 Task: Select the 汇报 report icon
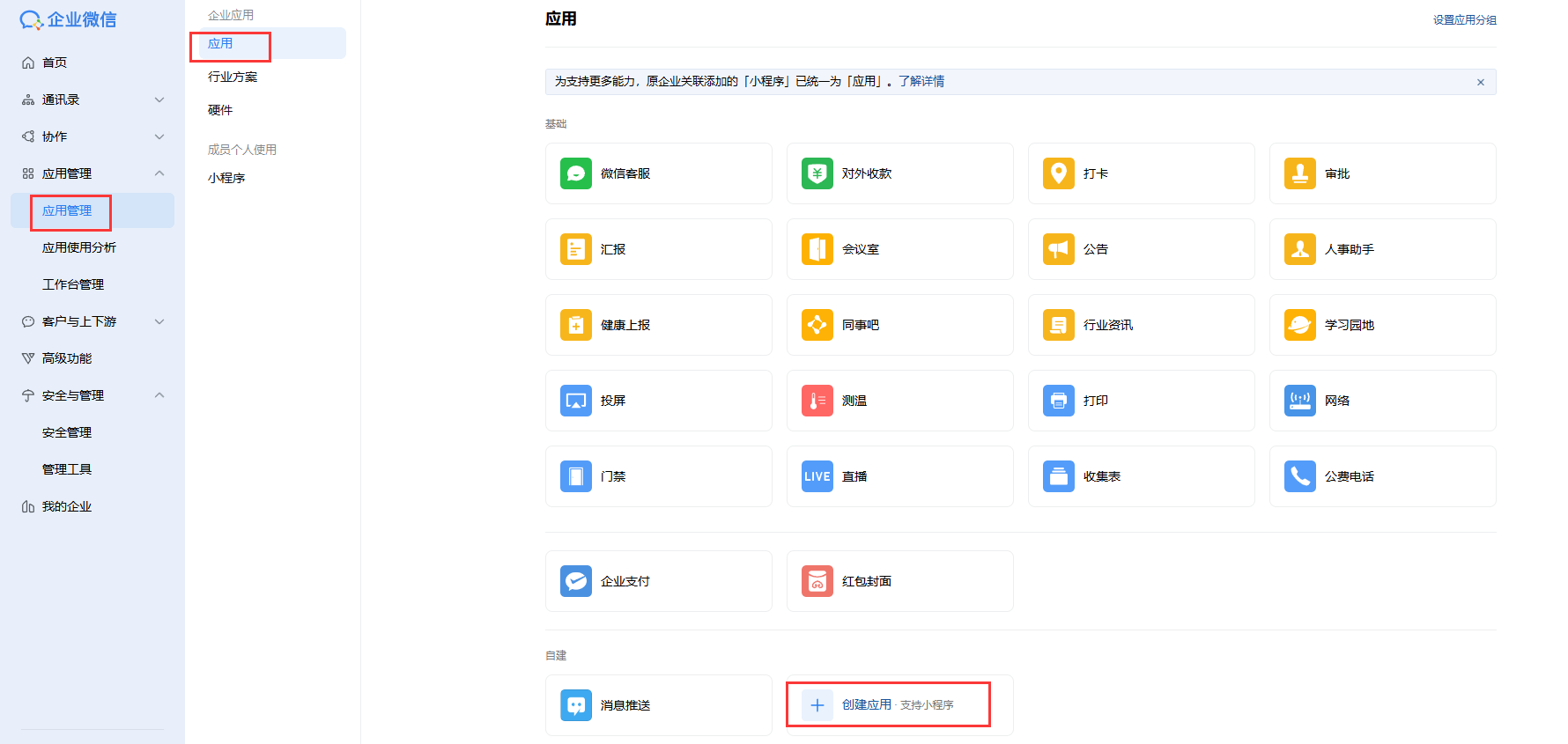pos(576,249)
